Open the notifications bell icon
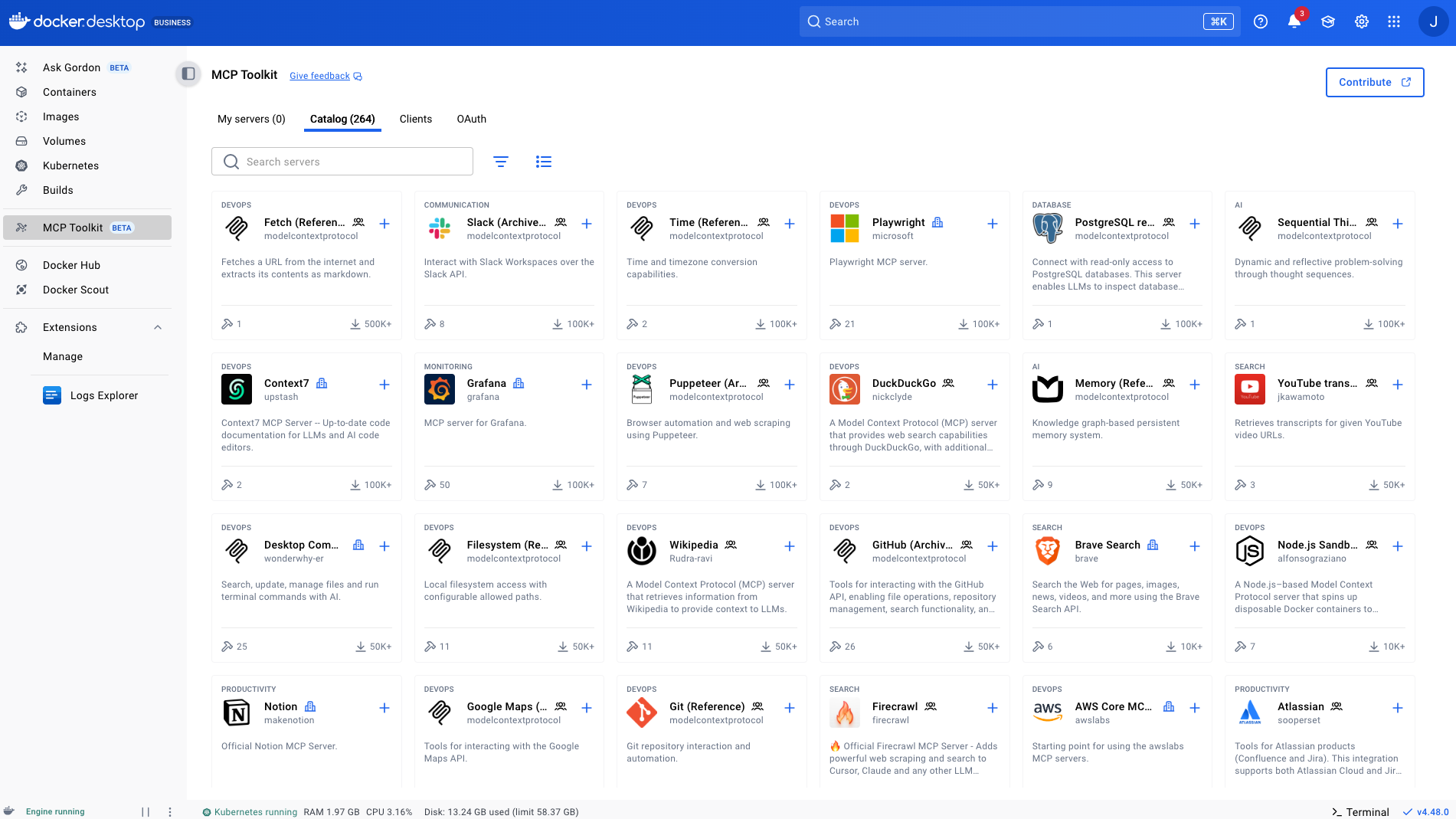Screen dimensions: 1456x819 [x=1294, y=21]
